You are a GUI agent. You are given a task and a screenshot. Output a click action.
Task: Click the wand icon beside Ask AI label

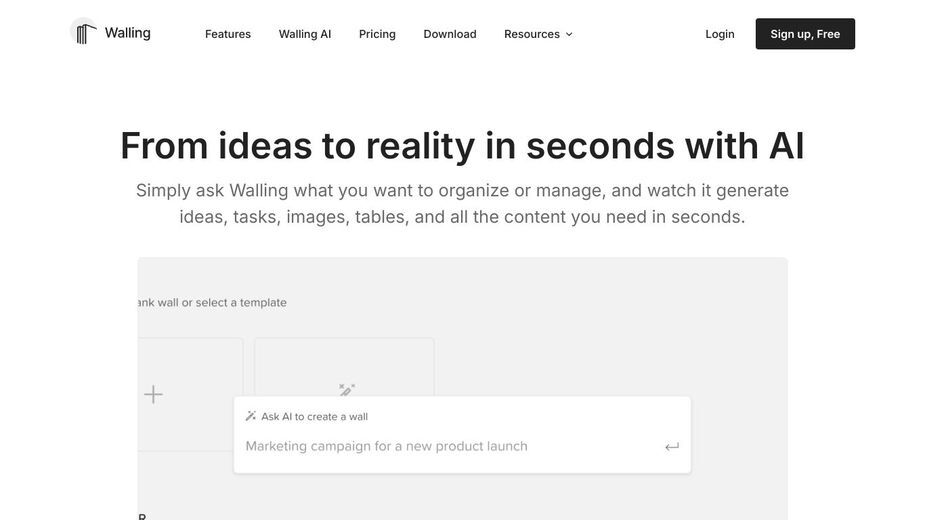click(251, 416)
